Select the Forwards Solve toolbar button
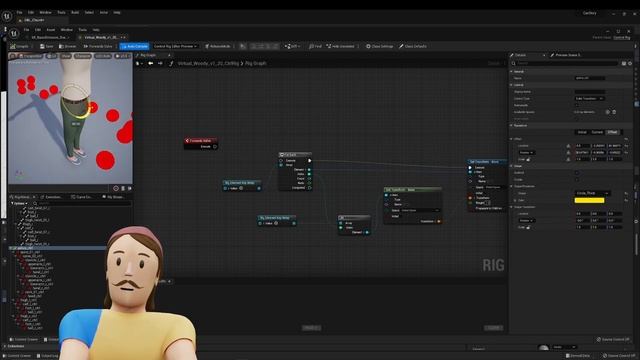640x360 pixels. [x=98, y=47]
